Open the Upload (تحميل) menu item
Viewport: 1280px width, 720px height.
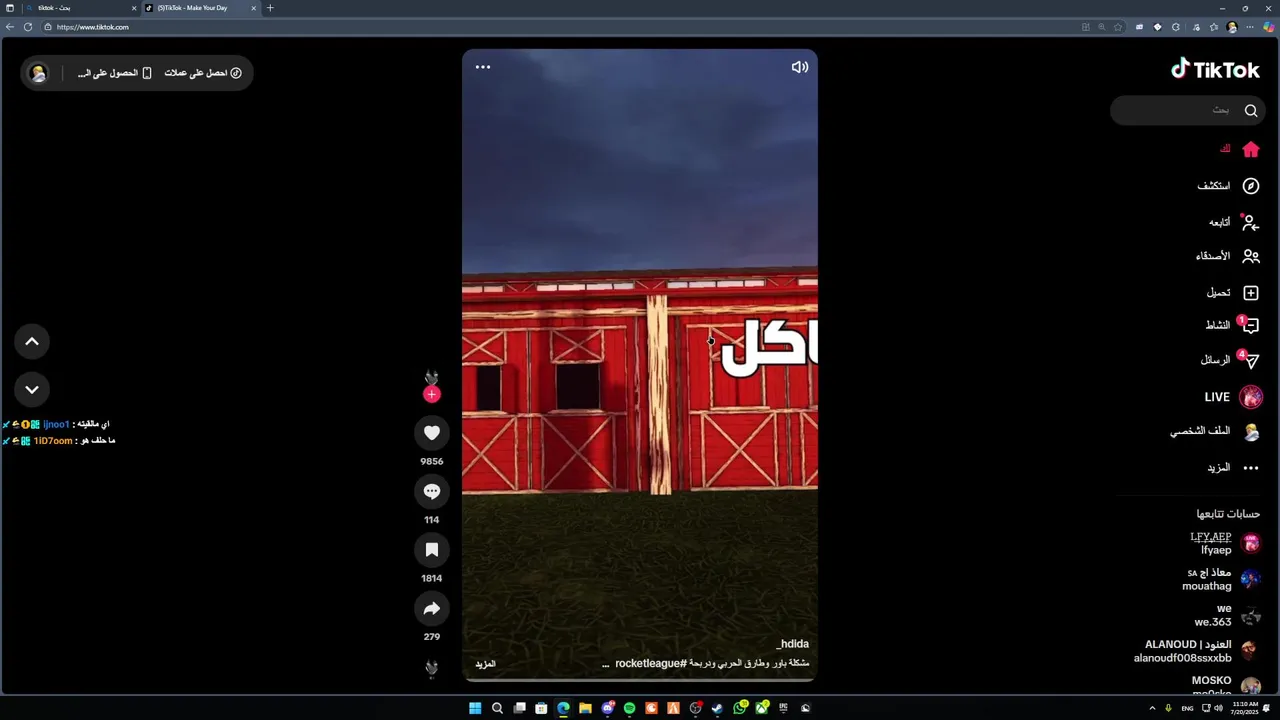pyautogui.click(x=1232, y=293)
